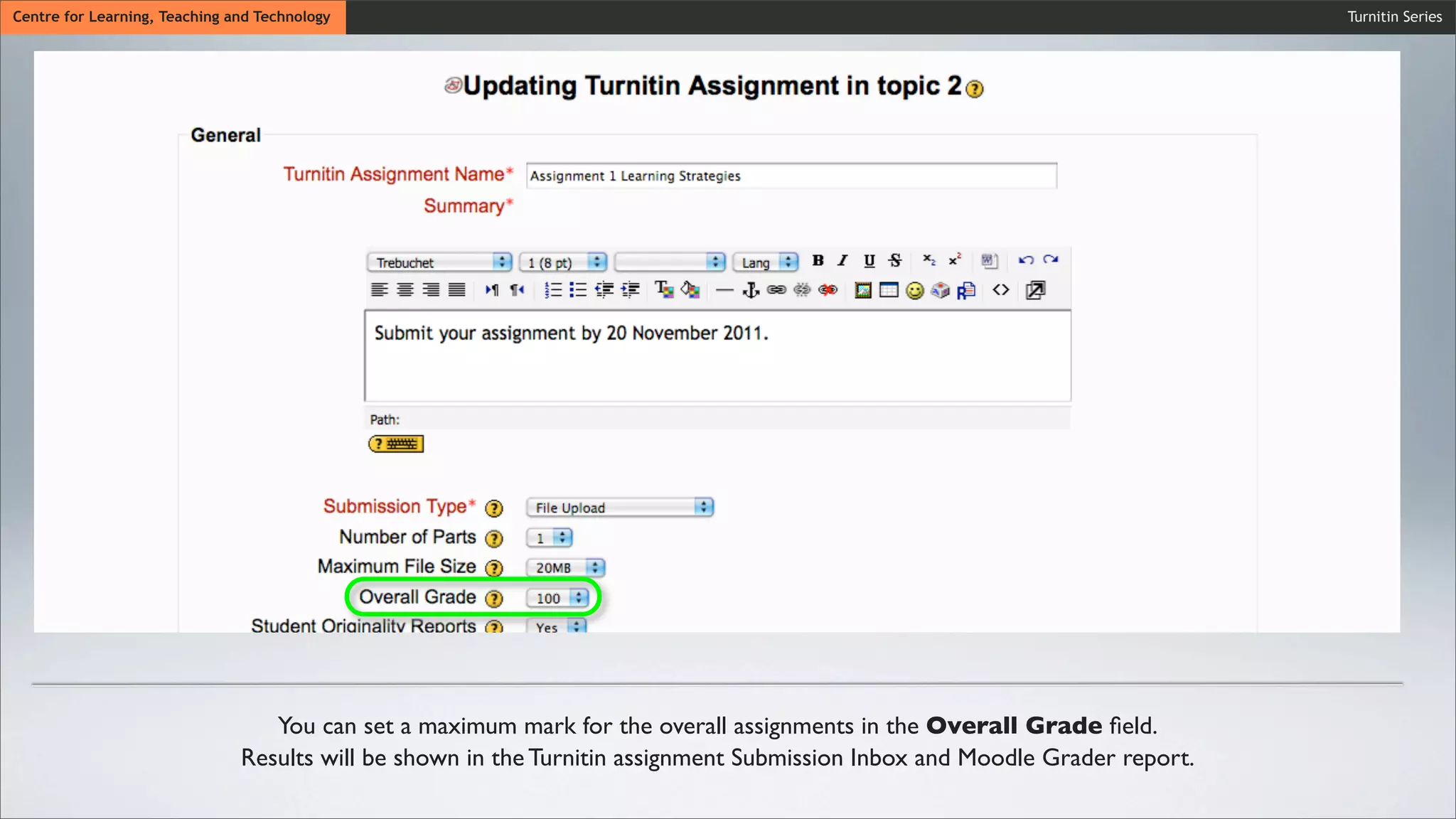Screen dimensions: 1456x819
Task: Create an anchor in the text
Action: [751, 290]
